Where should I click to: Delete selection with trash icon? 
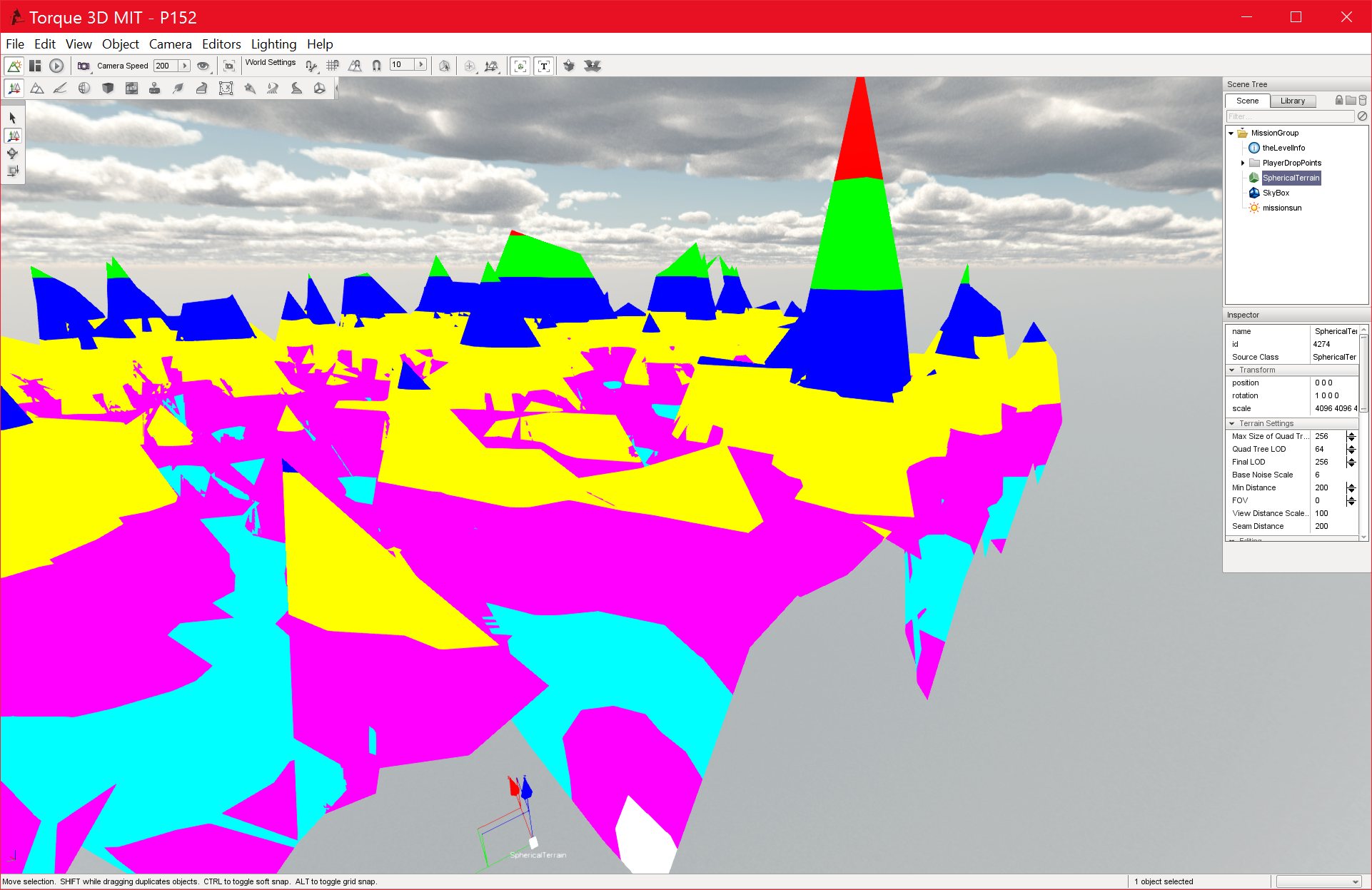click(1362, 101)
